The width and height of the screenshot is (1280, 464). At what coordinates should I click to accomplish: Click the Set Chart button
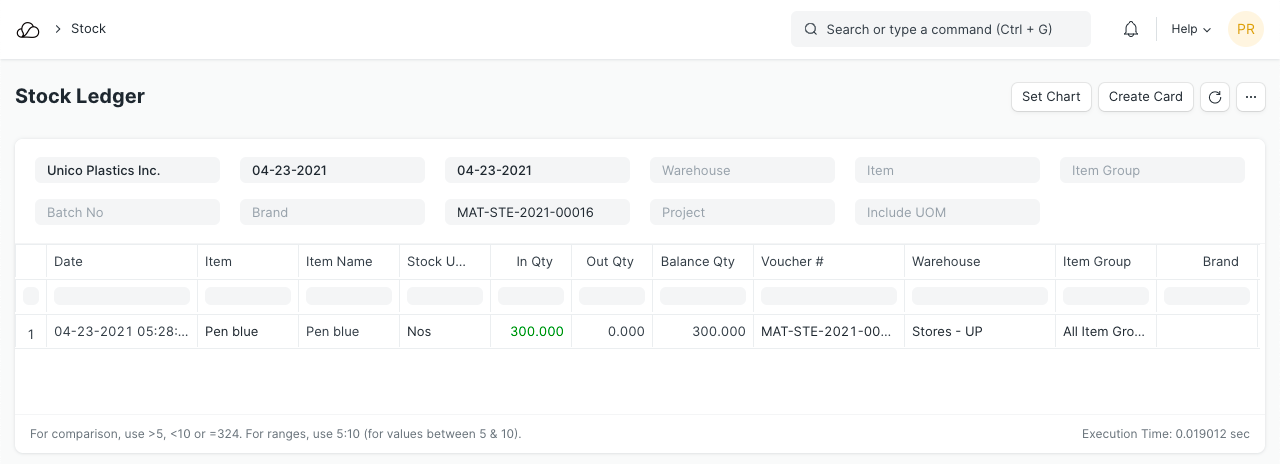(1051, 97)
